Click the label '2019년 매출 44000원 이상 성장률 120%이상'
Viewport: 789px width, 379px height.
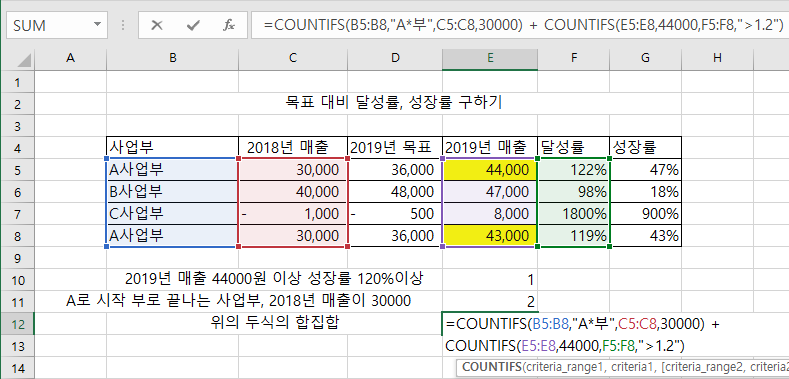tap(274, 278)
